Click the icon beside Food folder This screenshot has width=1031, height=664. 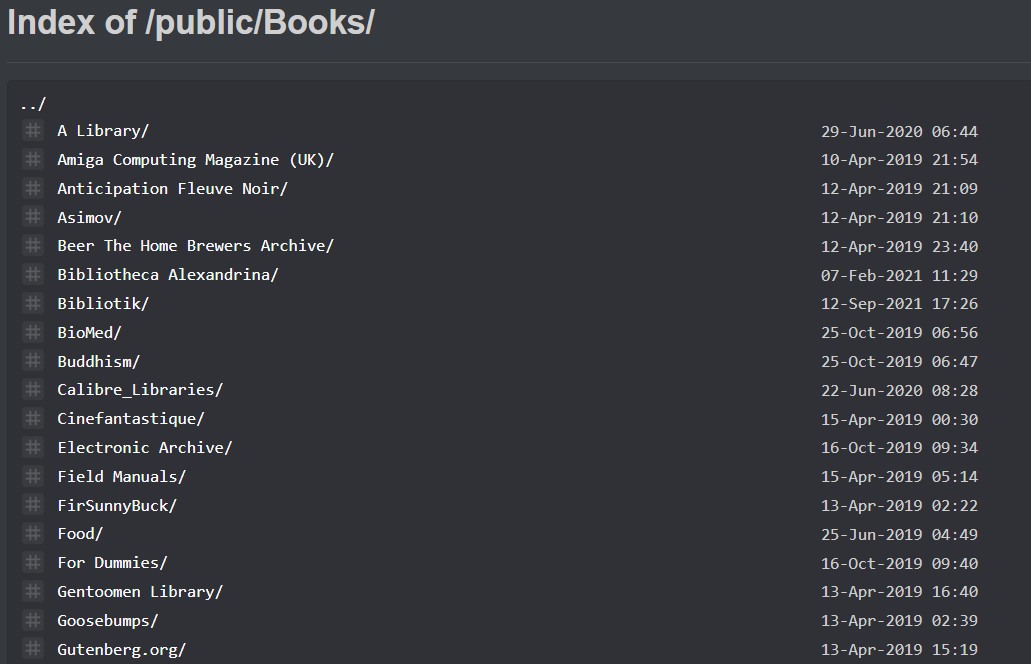32,533
